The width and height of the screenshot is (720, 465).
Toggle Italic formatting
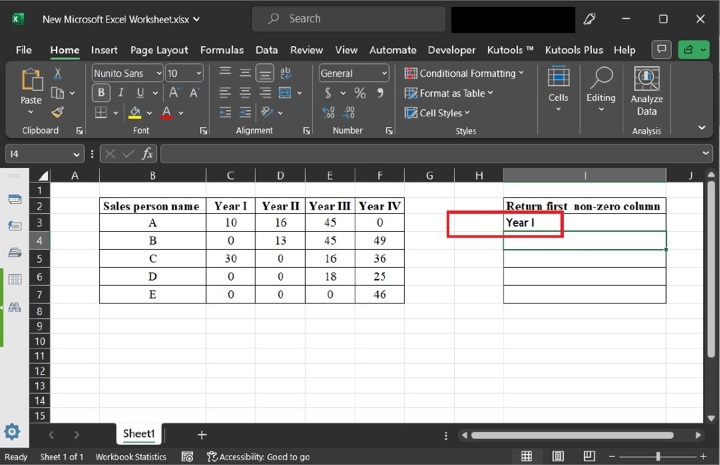click(x=120, y=93)
